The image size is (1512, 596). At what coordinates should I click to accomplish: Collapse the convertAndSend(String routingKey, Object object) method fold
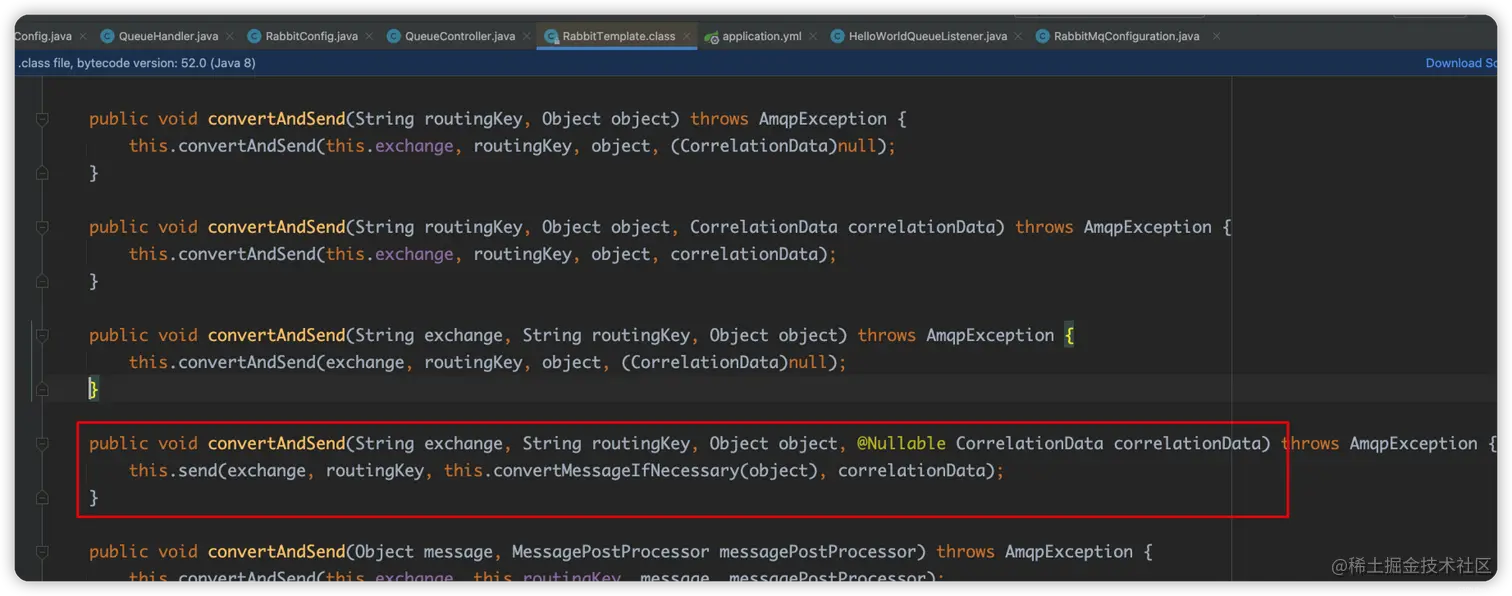[x=42, y=119]
